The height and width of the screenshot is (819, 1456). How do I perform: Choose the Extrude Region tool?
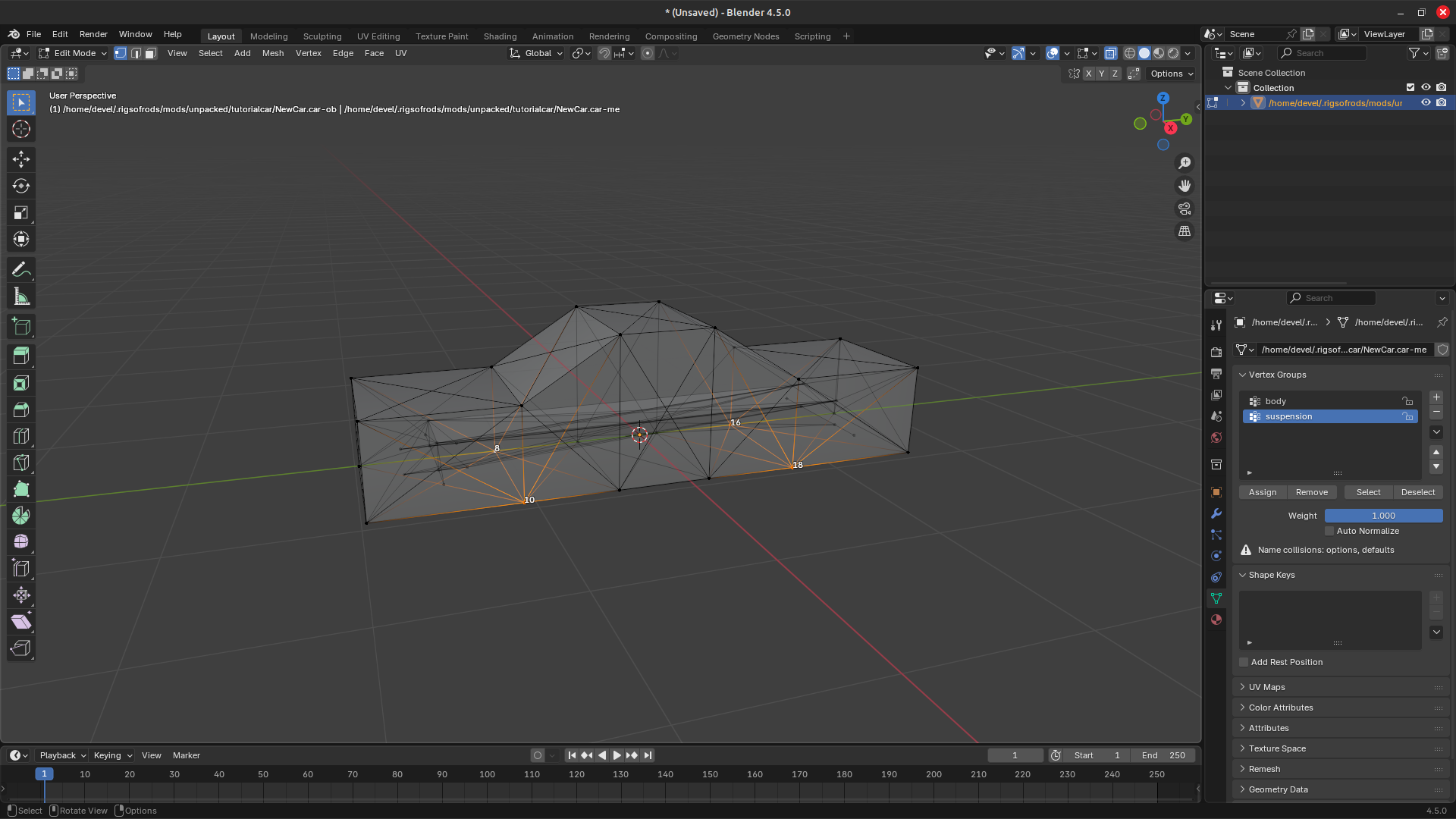pos(21,356)
